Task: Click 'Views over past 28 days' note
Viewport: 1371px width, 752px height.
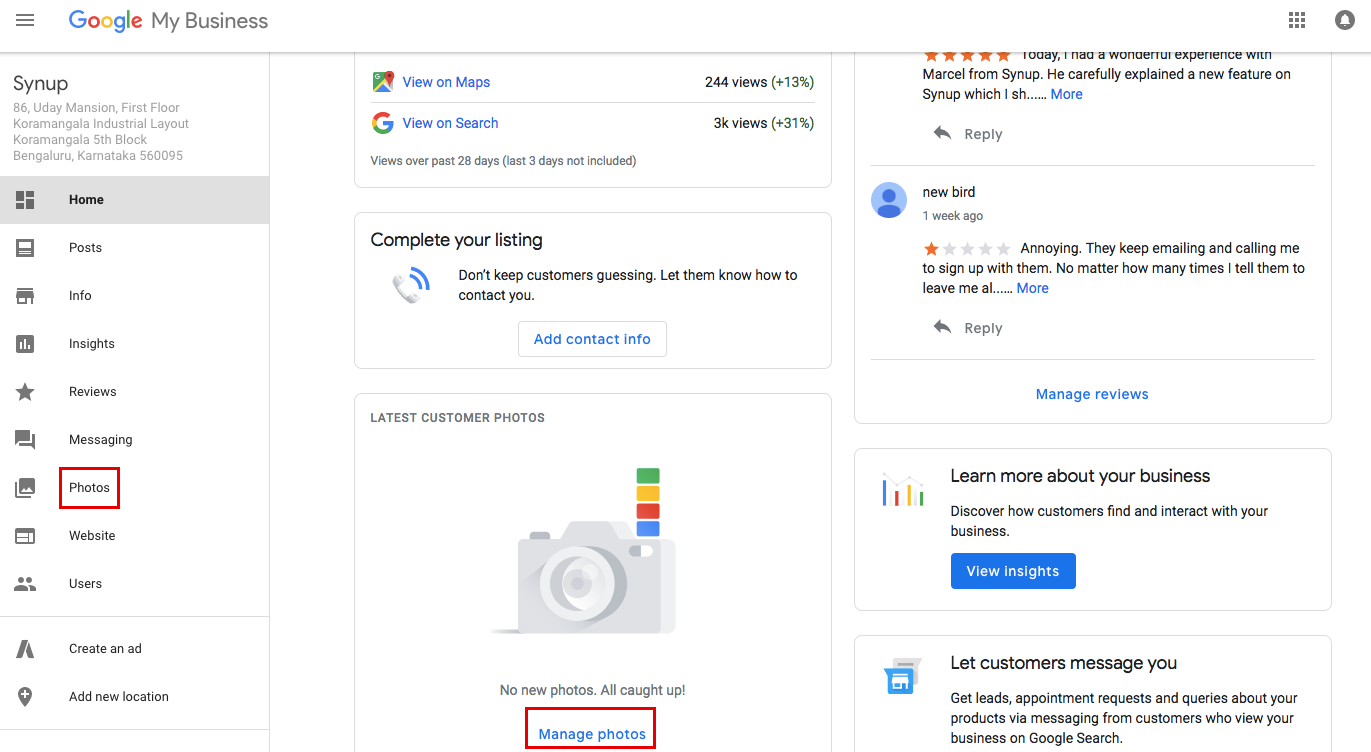Action: (x=503, y=161)
